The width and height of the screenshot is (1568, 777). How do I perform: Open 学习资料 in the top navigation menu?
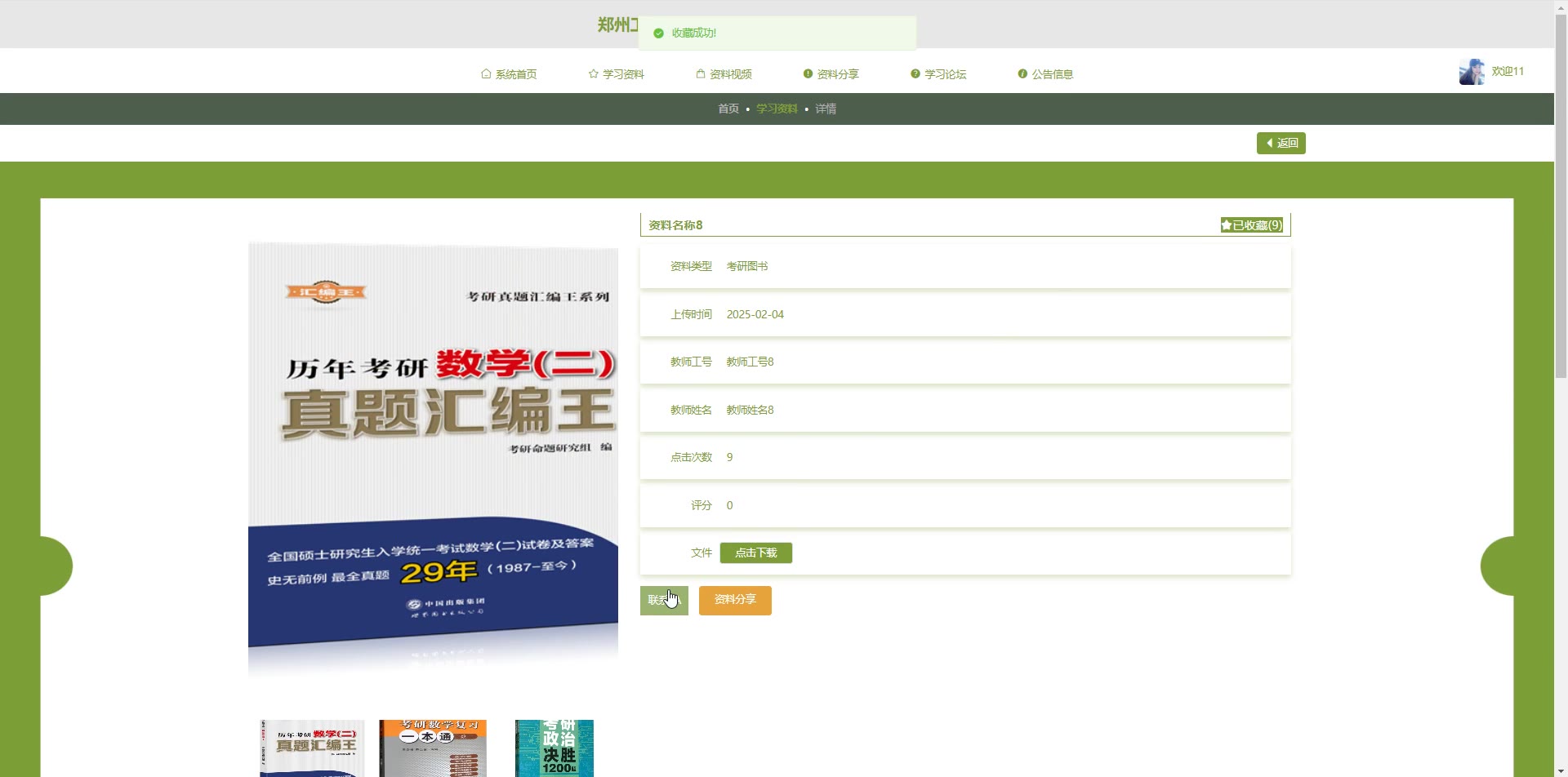pos(617,74)
